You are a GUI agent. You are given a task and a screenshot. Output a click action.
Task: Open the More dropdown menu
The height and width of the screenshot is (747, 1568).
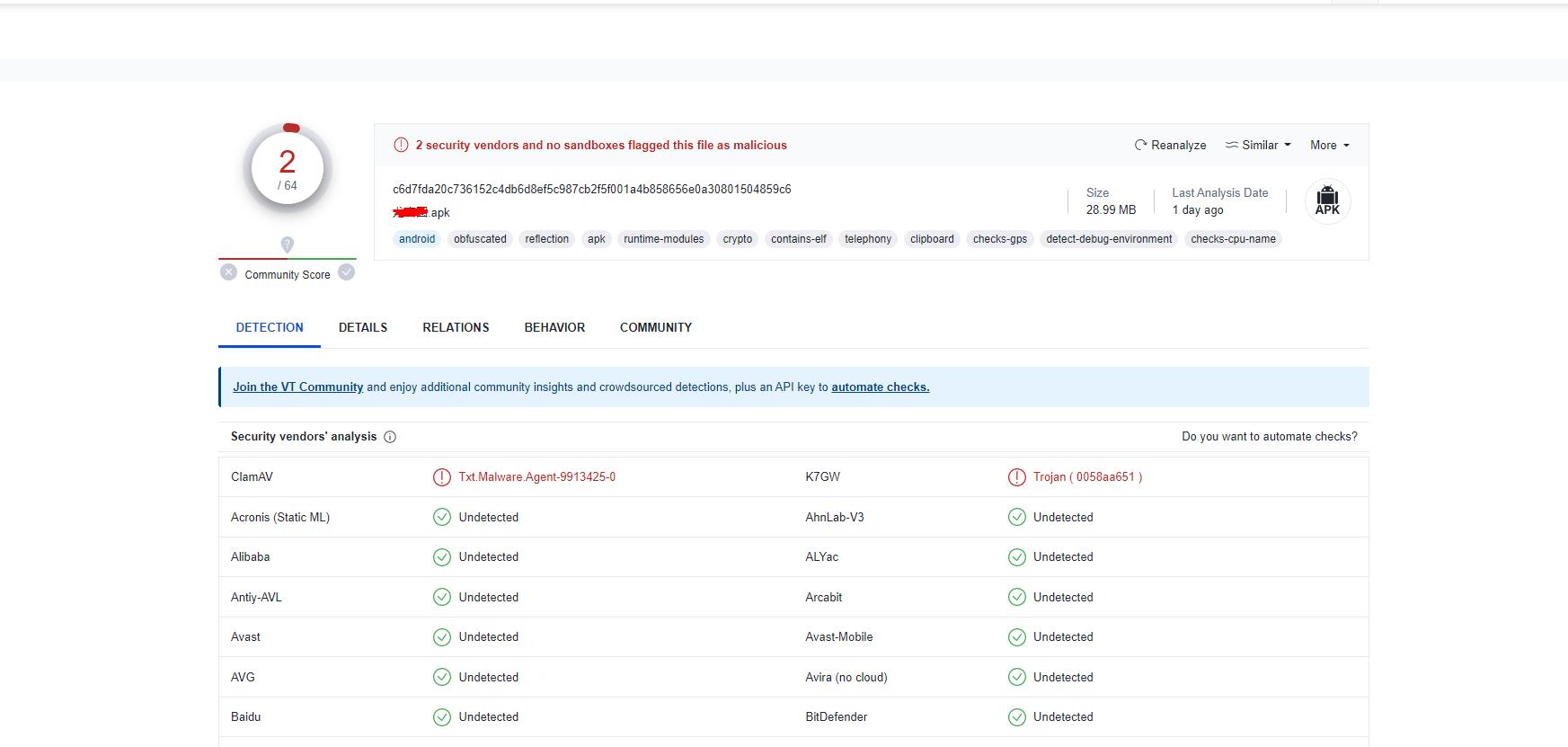point(1330,145)
